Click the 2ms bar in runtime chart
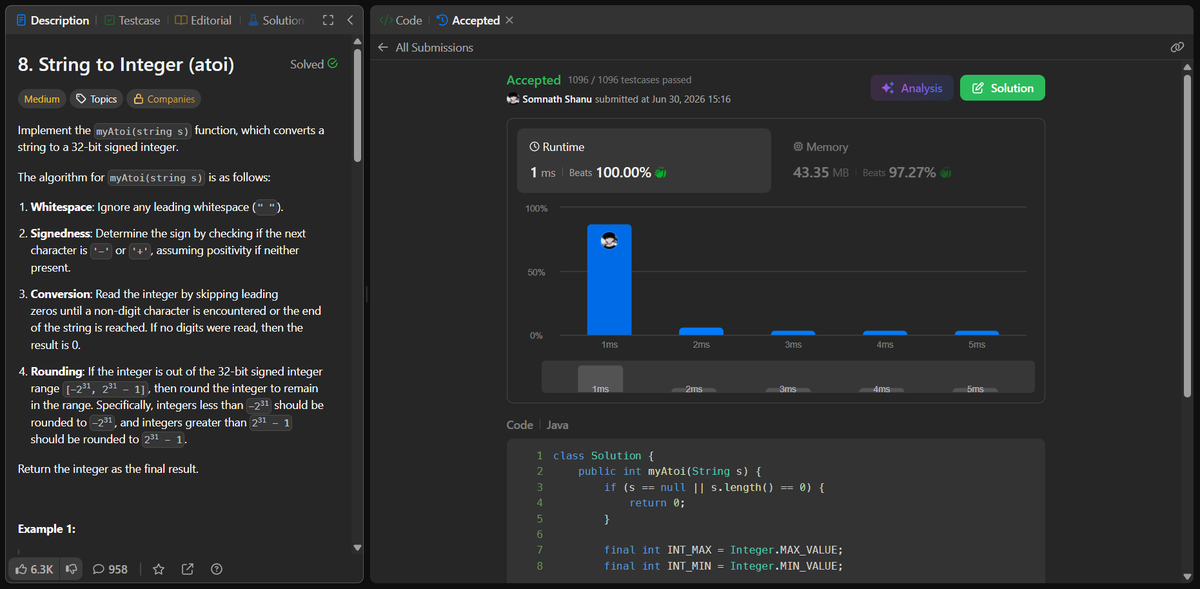 [701, 331]
